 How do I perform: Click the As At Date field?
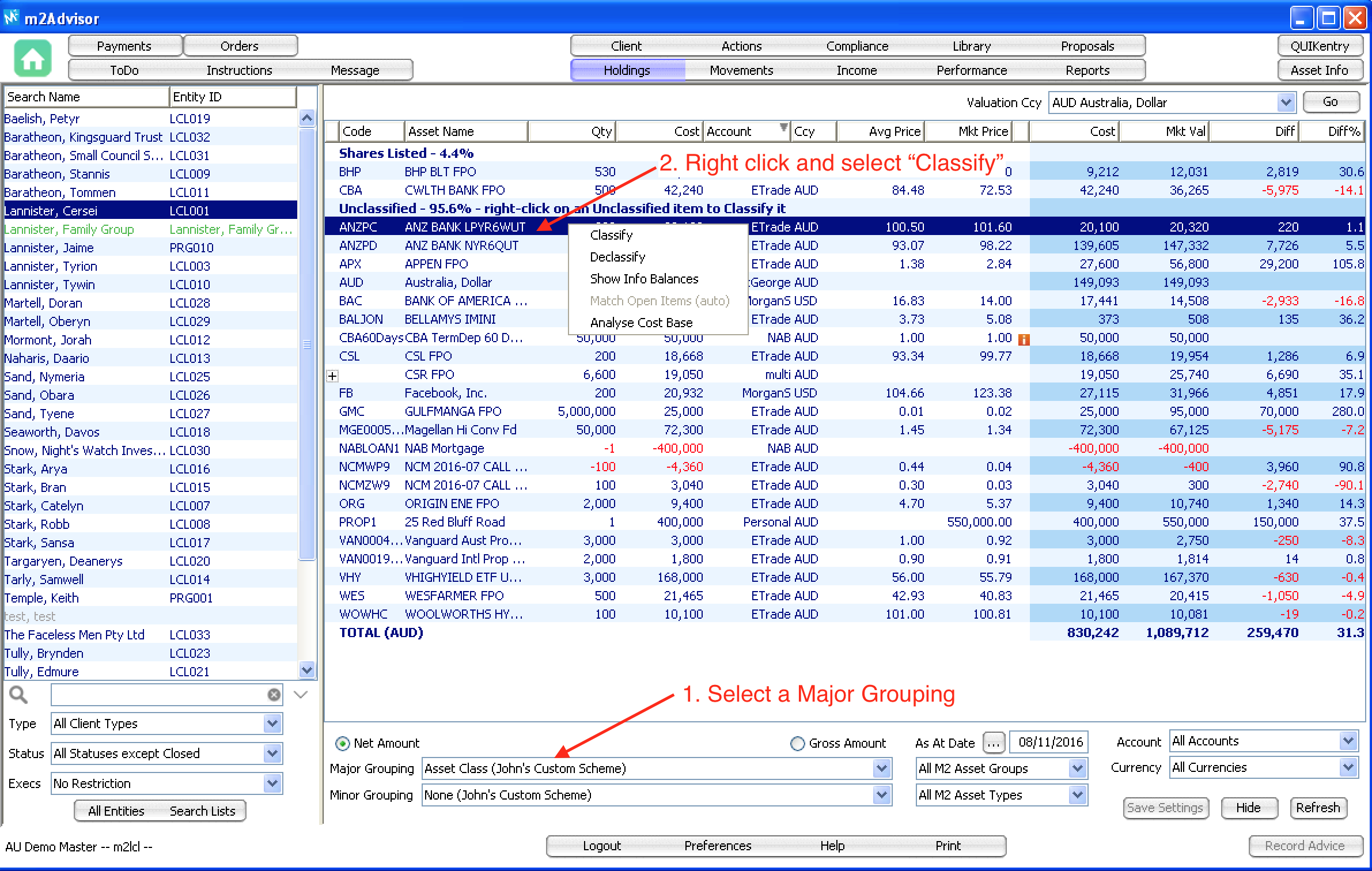(x=1049, y=743)
